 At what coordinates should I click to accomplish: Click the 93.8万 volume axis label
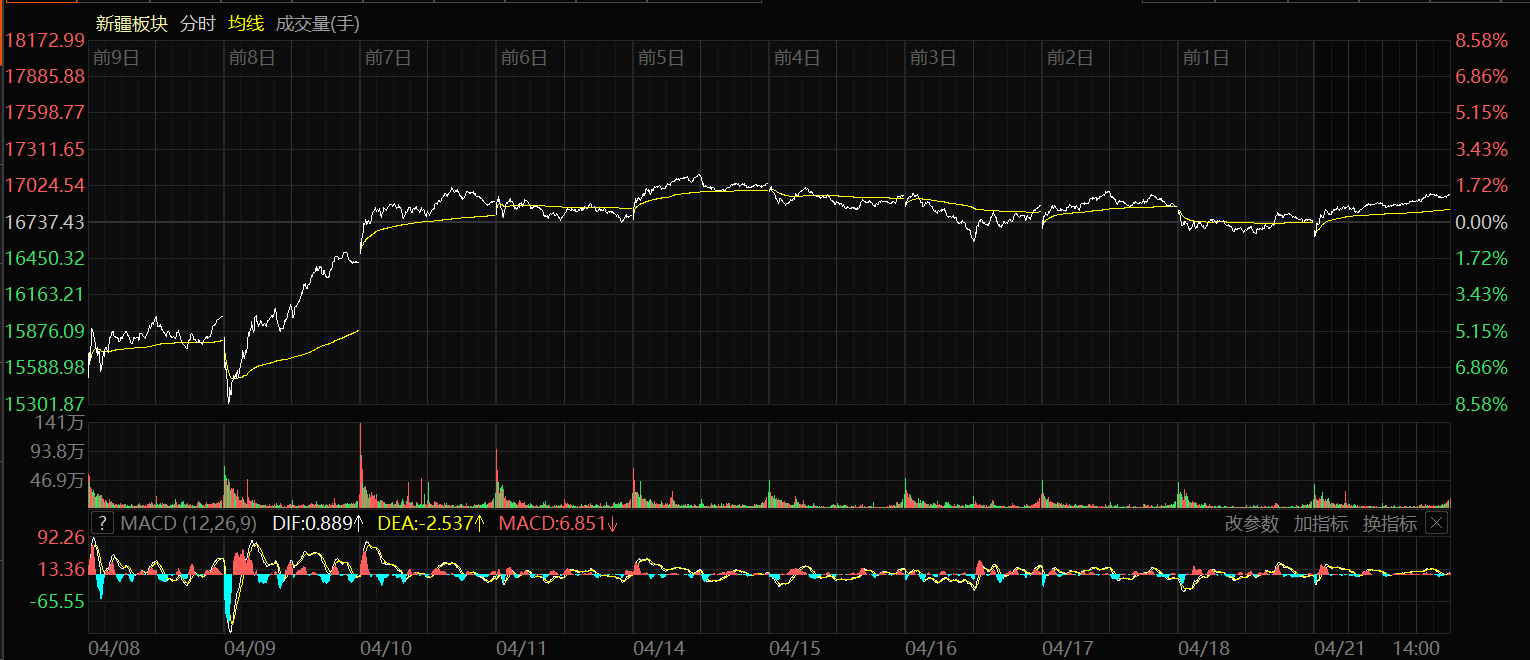coord(58,450)
